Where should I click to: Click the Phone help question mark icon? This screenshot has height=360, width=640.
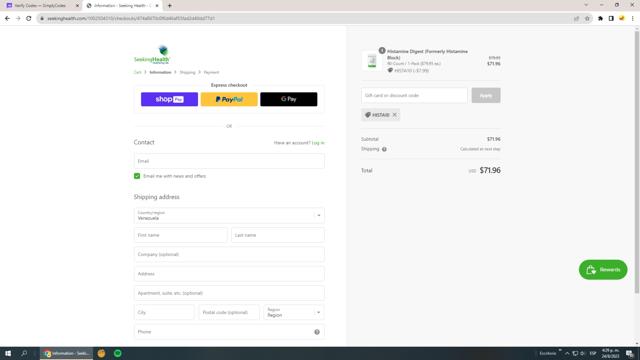click(x=317, y=332)
